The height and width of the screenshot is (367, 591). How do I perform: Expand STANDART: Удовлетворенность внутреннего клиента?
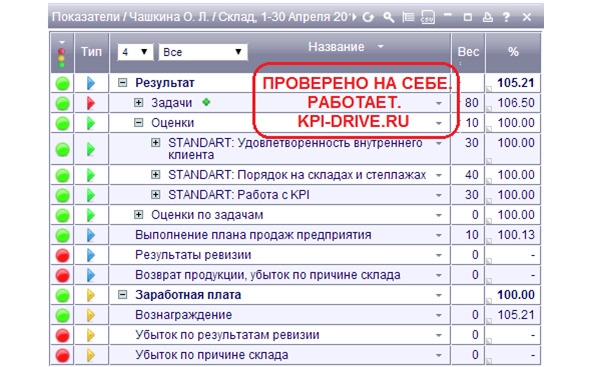tap(156, 142)
